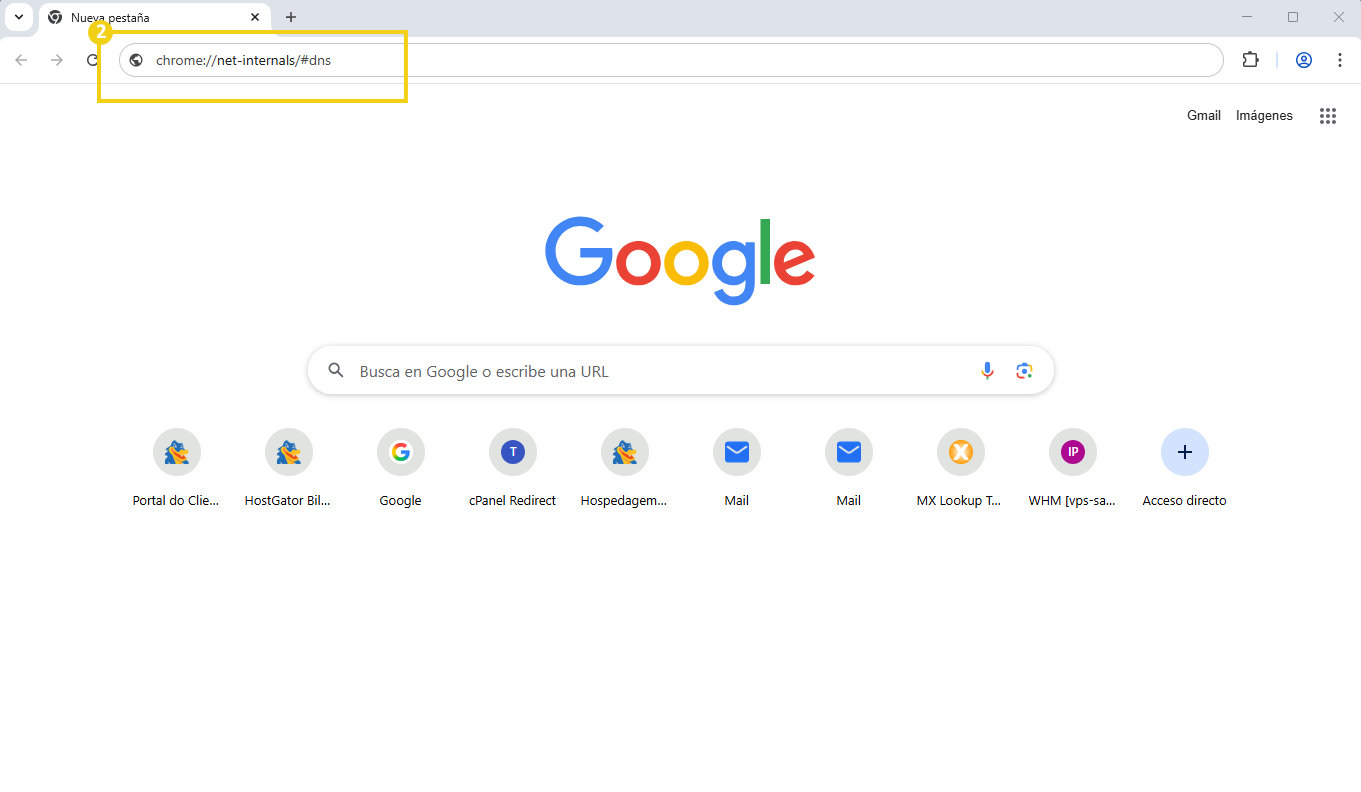Viewport: 1361px width, 792px height.
Task: Activate voice search microphone
Action: (x=987, y=370)
